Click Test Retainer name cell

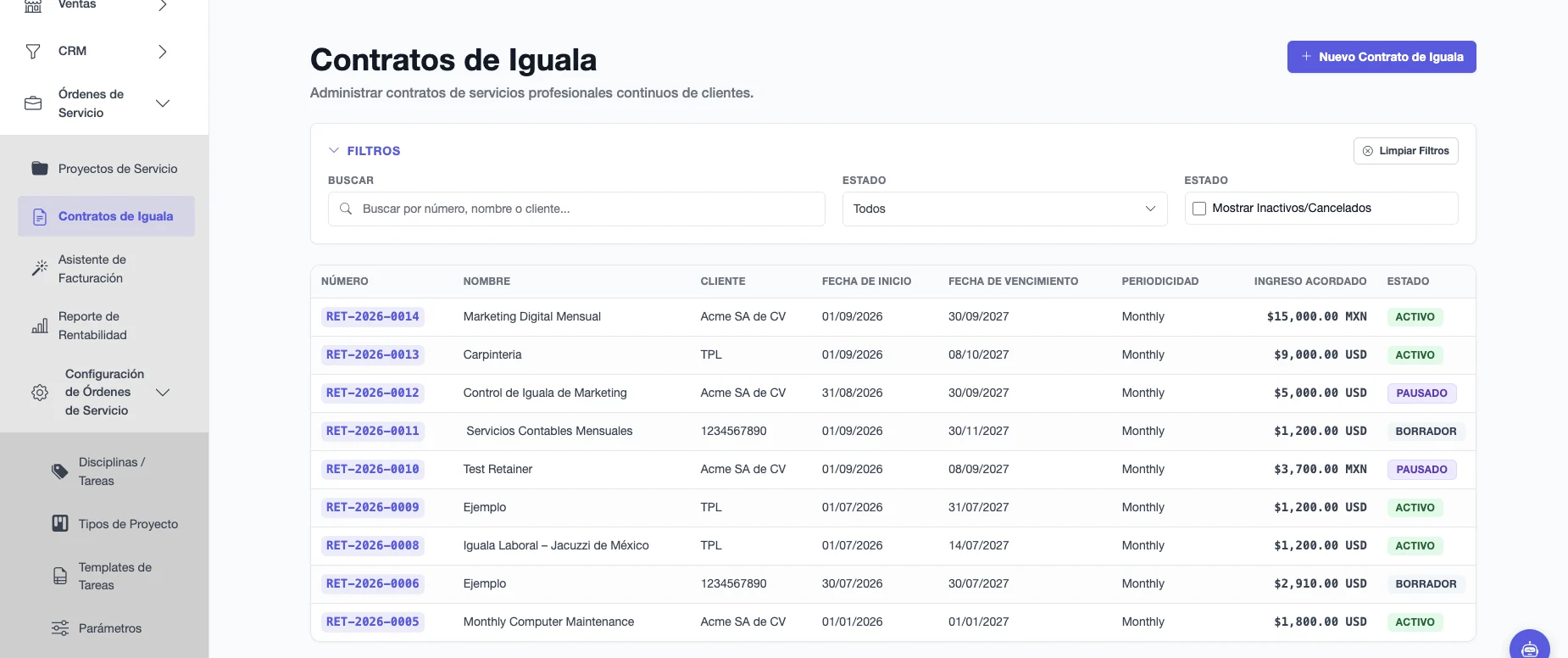click(498, 470)
